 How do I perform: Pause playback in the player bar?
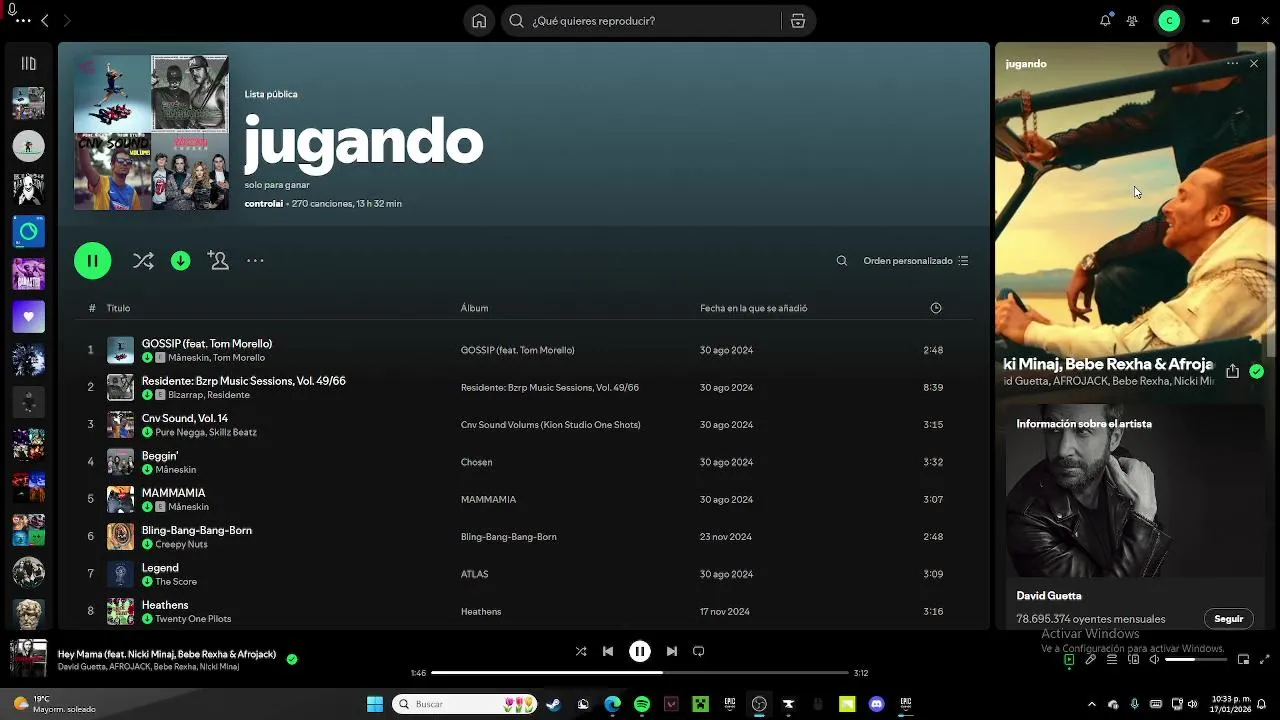(640, 651)
